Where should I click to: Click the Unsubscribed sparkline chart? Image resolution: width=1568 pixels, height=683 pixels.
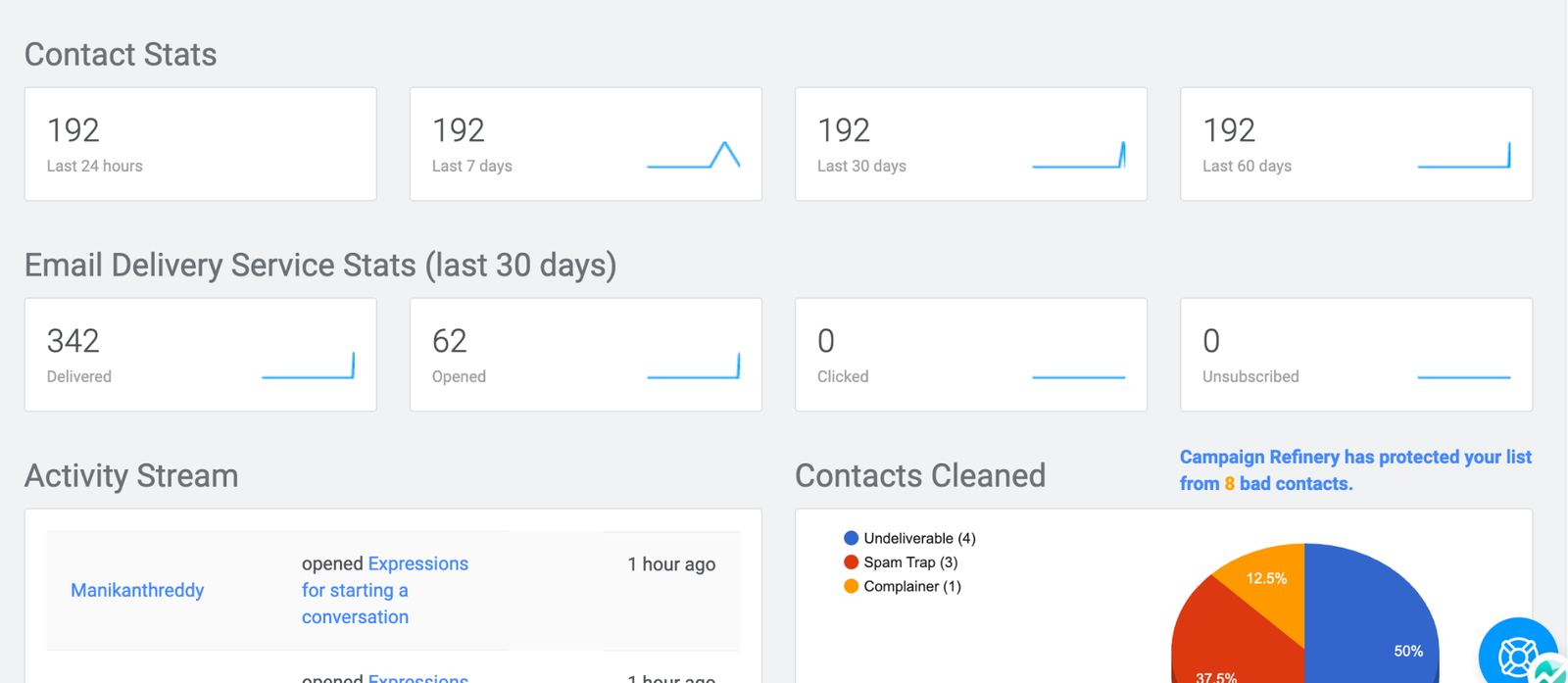[1463, 376]
